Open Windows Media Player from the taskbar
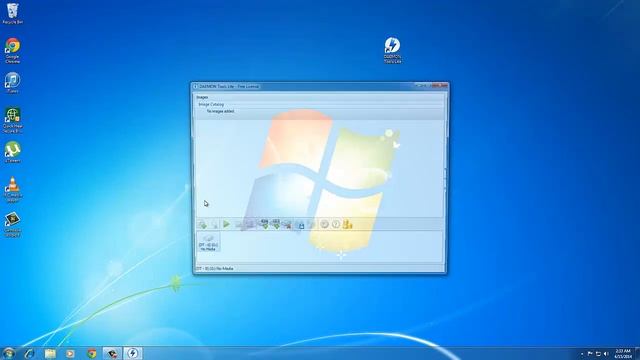This screenshot has width=640, height=360. 71,353
